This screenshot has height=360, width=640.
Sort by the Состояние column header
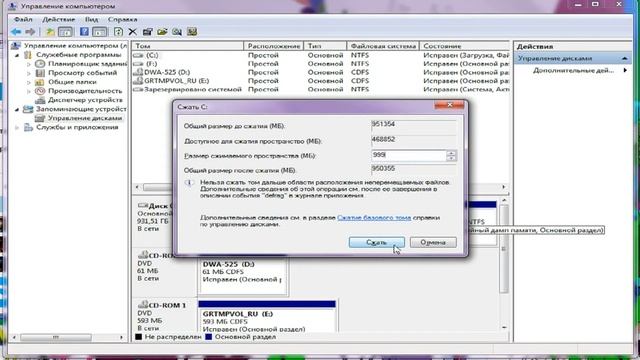464,46
